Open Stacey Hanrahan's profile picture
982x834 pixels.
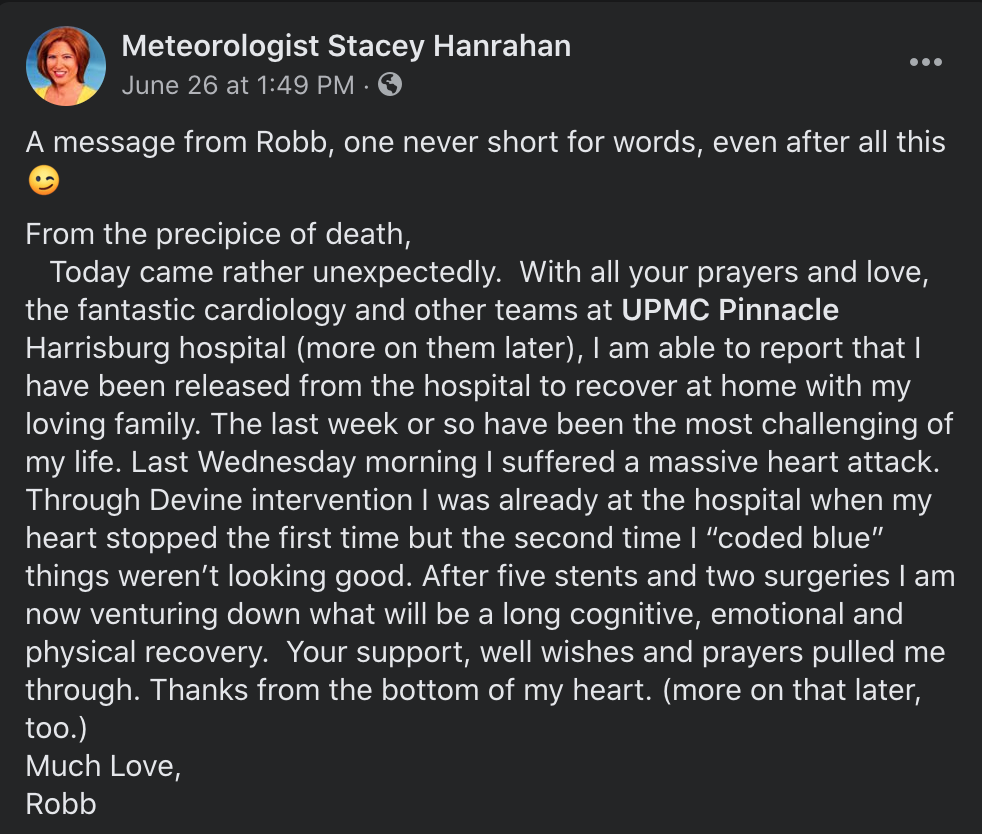(x=66, y=66)
